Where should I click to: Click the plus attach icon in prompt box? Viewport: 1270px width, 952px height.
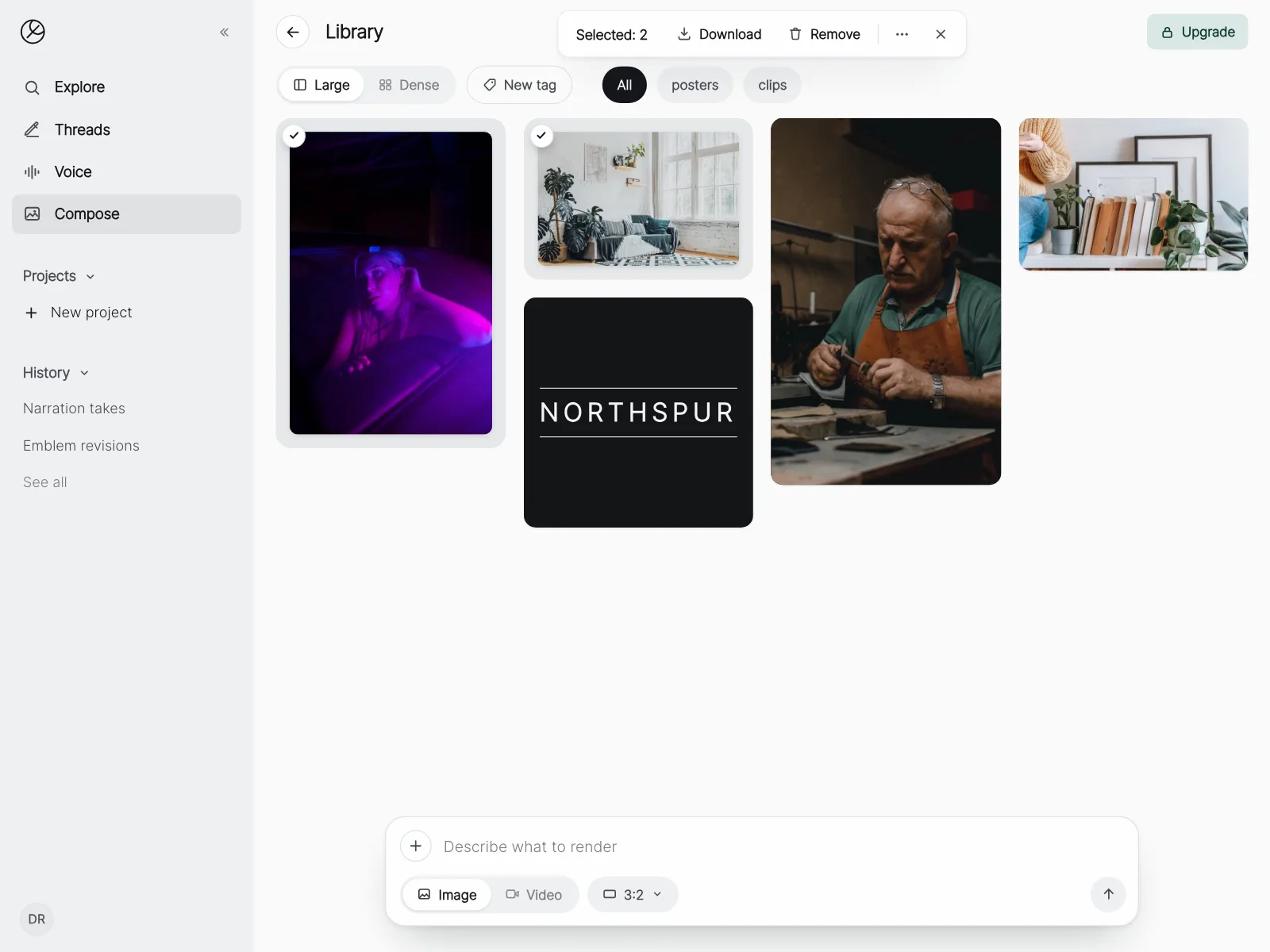pyautogui.click(x=416, y=846)
